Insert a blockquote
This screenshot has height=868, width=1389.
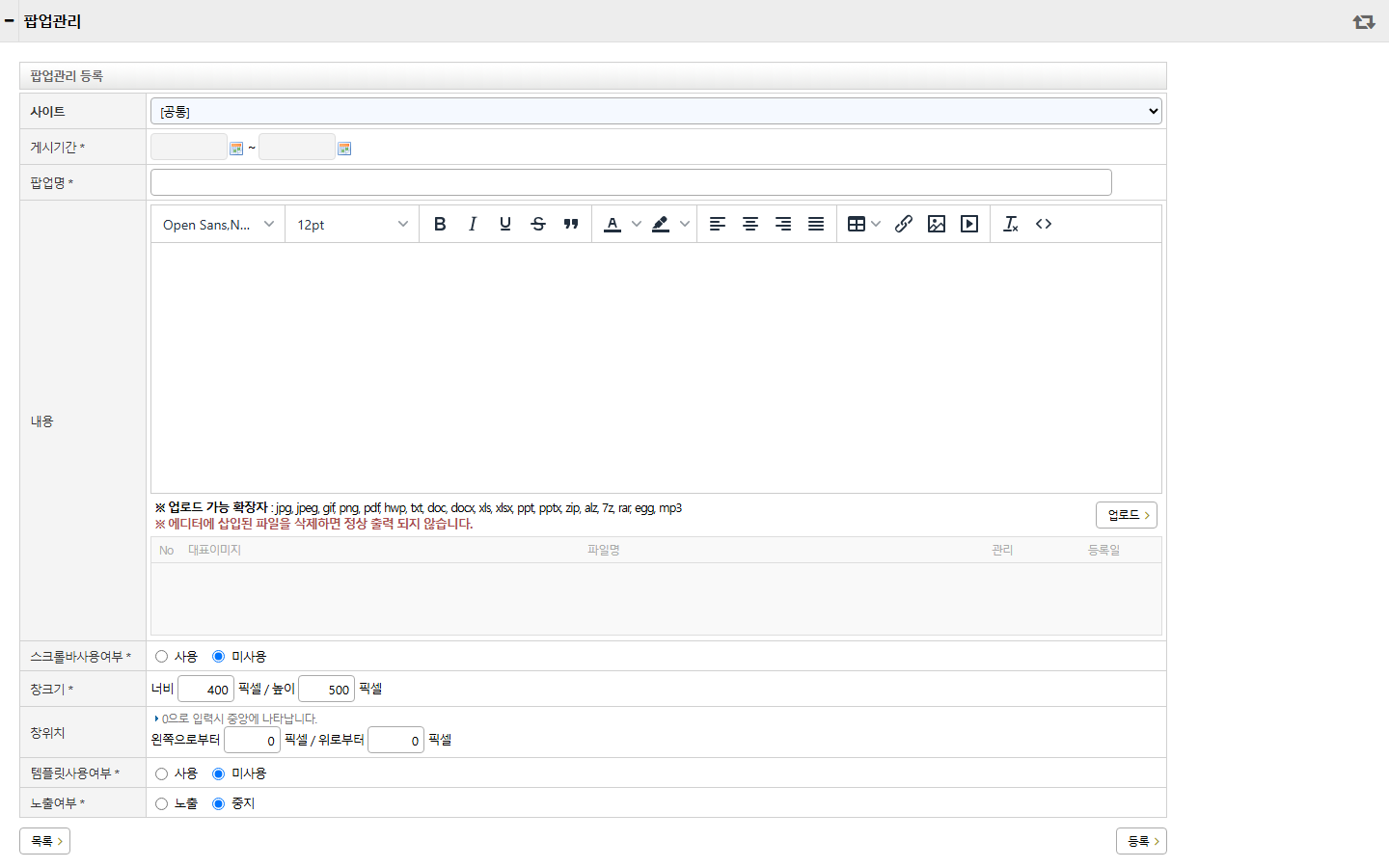[x=571, y=224]
